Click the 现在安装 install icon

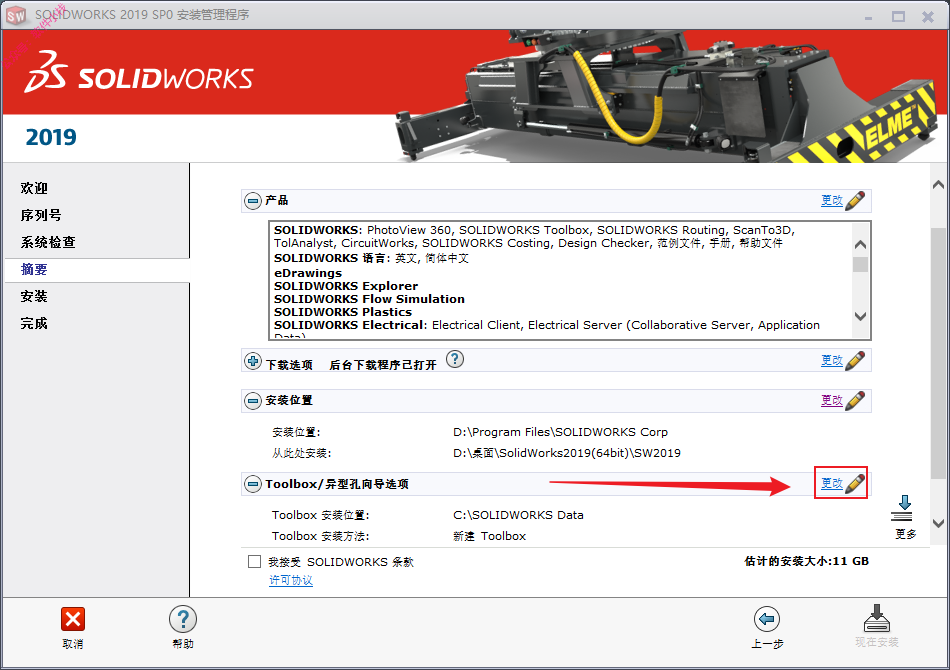(x=877, y=618)
